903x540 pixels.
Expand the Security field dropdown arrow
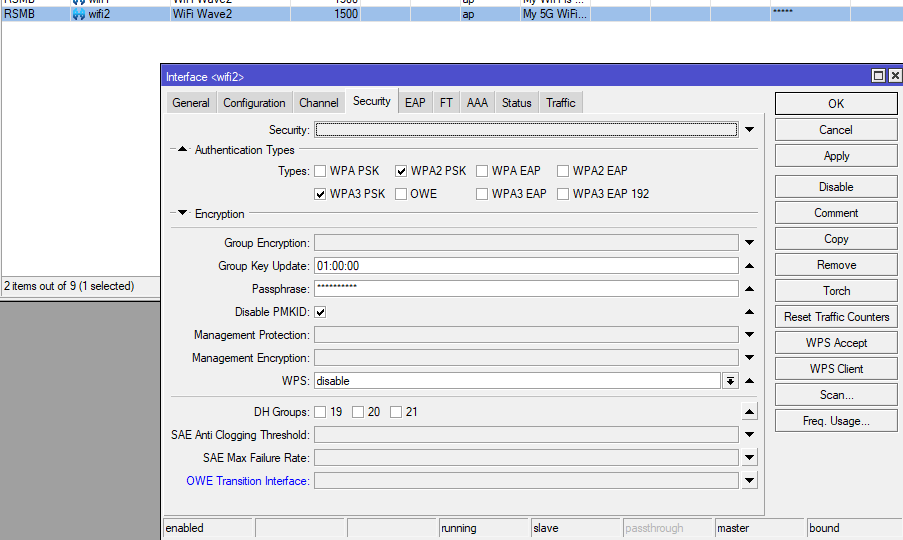(x=749, y=130)
